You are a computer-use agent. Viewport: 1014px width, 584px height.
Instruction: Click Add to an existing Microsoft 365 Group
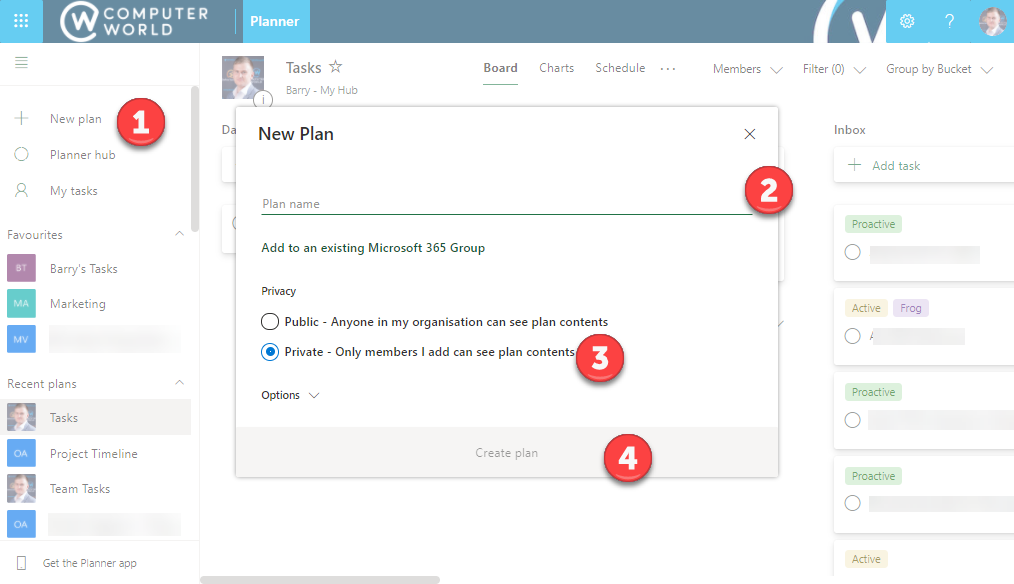373,246
